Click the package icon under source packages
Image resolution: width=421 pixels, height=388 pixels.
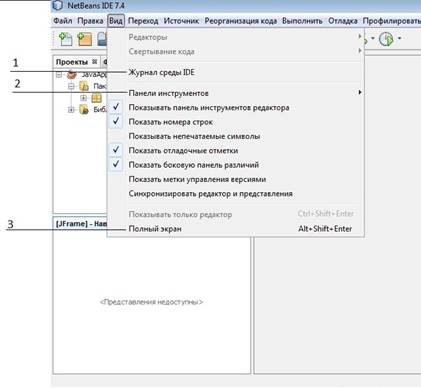pyautogui.click(x=96, y=98)
